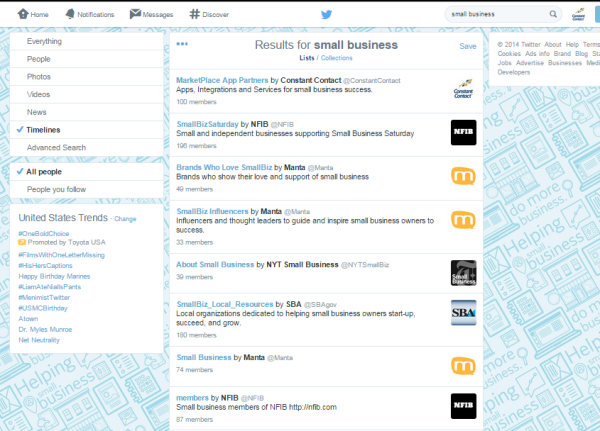Select the All people option
This screenshot has width=600, height=431.
86,172
